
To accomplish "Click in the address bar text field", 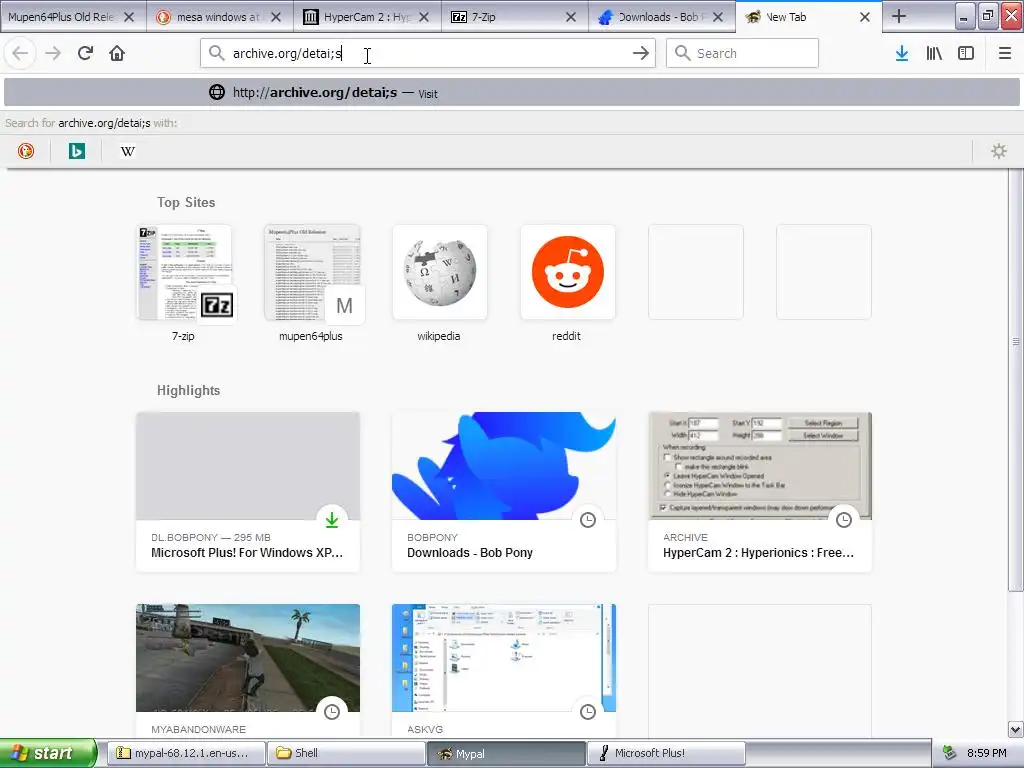I will 428,53.
